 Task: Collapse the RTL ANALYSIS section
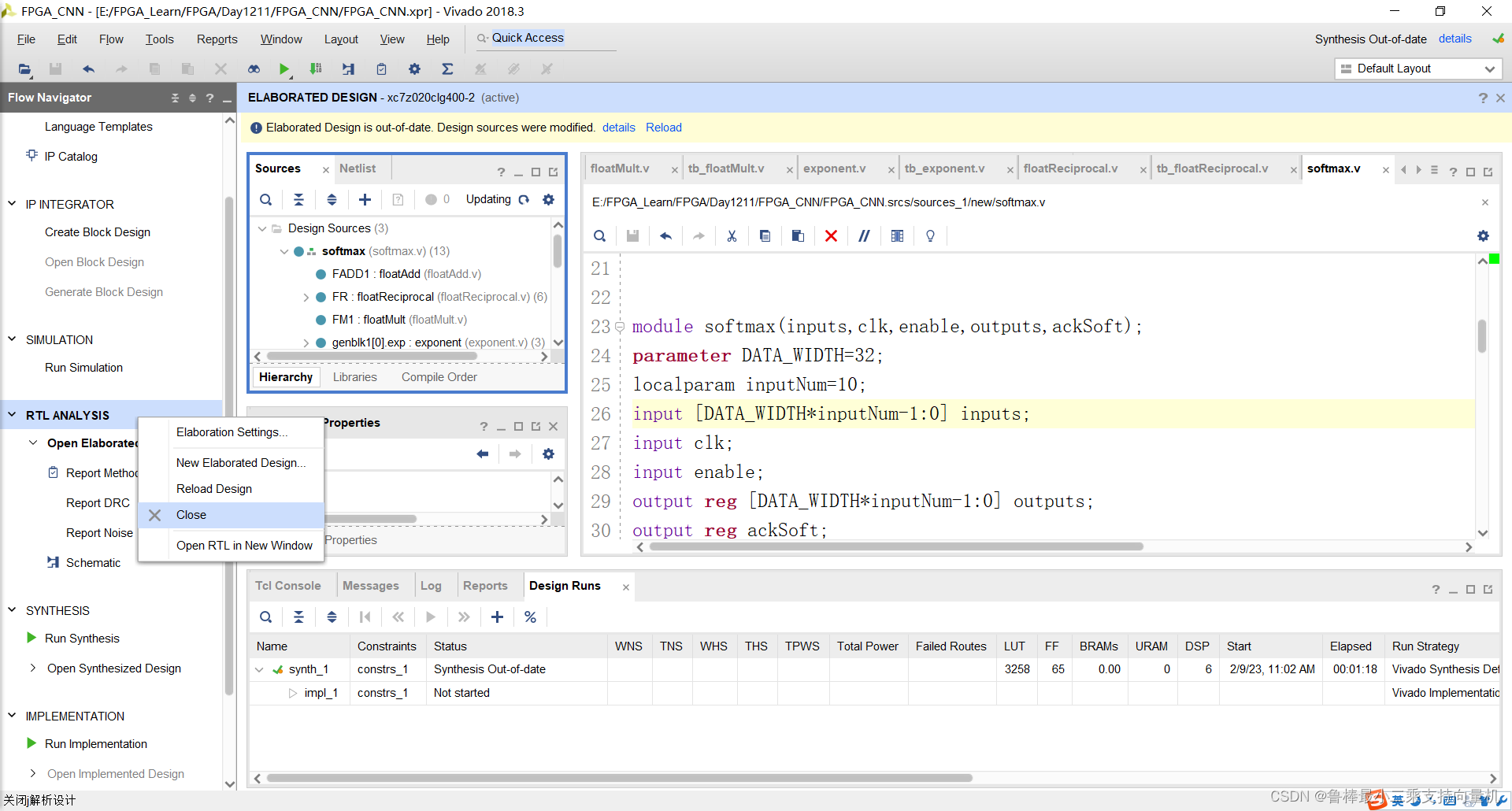coord(12,415)
